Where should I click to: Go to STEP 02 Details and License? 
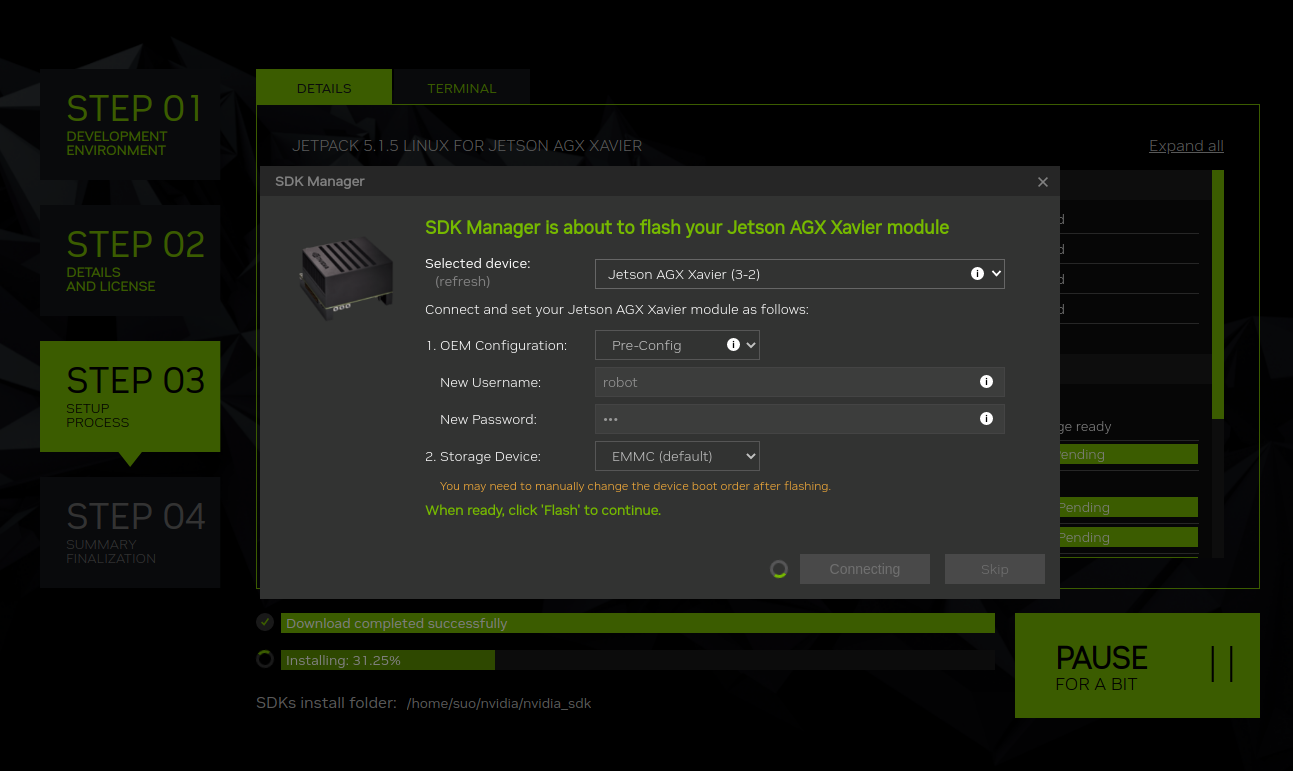(x=130, y=260)
